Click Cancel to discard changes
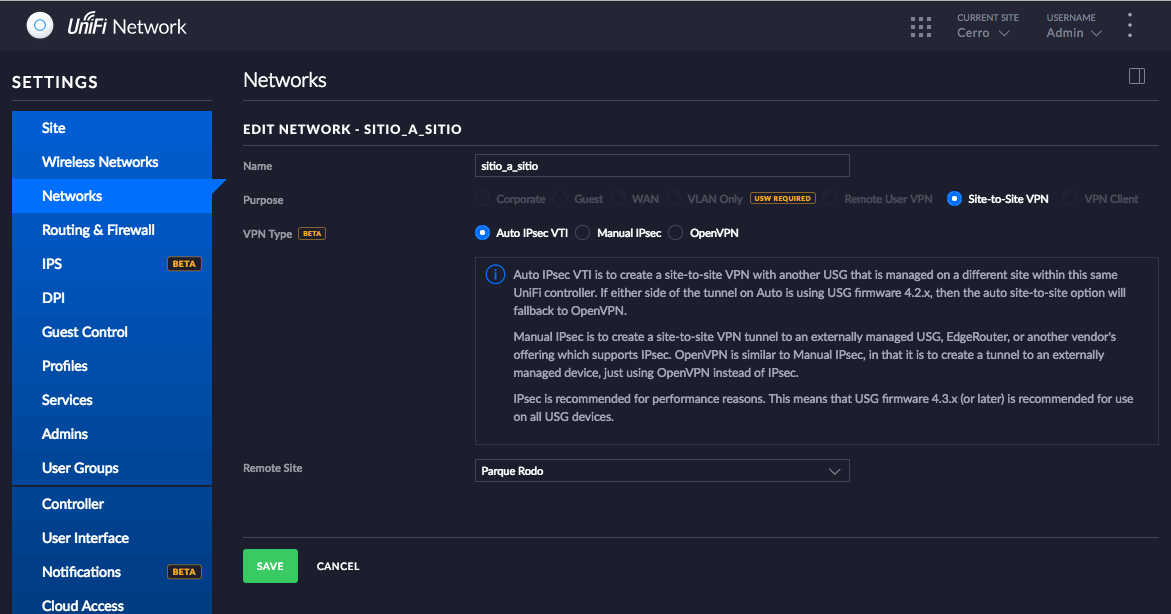This screenshot has width=1171, height=614. [338, 566]
